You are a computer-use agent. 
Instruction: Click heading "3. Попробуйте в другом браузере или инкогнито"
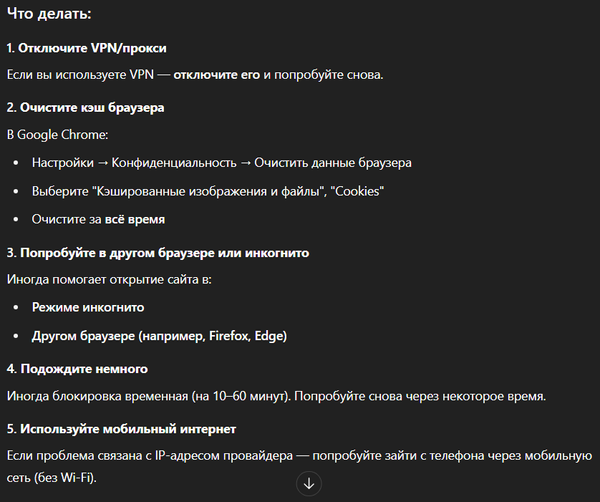pyautogui.click(x=158, y=253)
